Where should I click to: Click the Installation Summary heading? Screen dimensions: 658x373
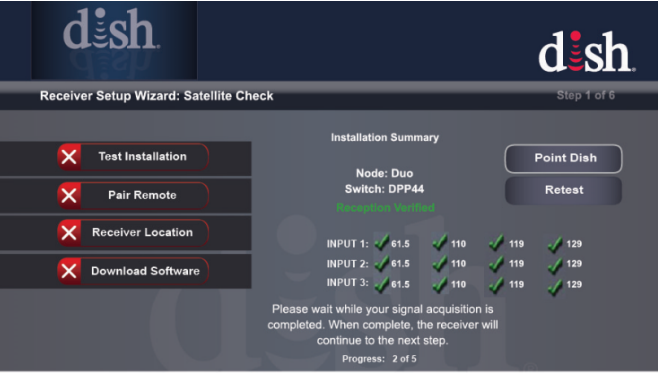[385, 138]
